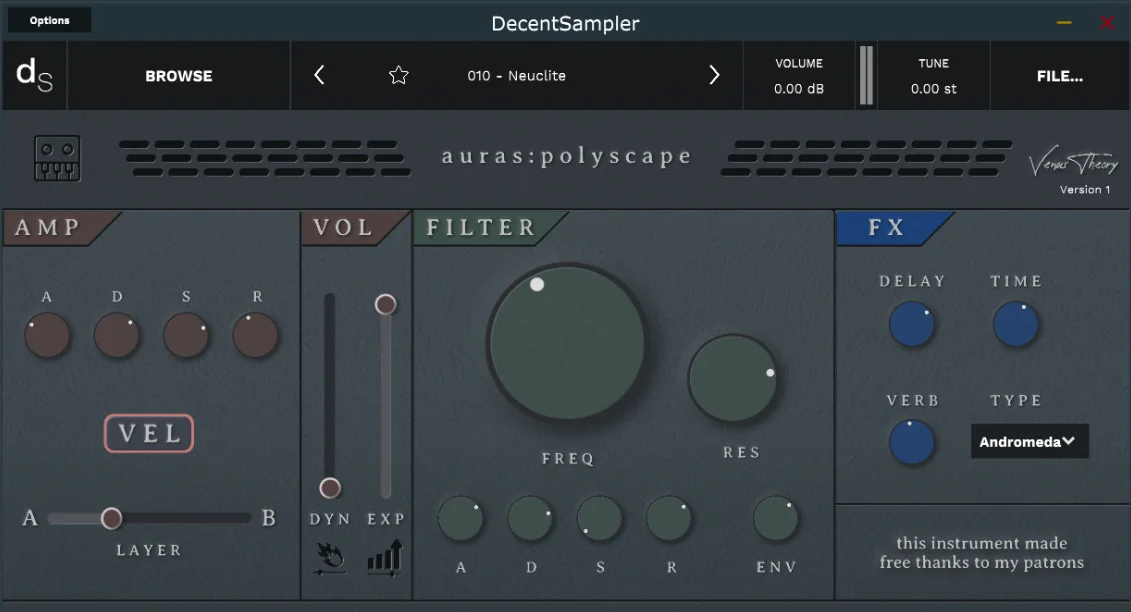Toggle the VEL velocity button
This screenshot has width=1131, height=612.
tap(149, 433)
